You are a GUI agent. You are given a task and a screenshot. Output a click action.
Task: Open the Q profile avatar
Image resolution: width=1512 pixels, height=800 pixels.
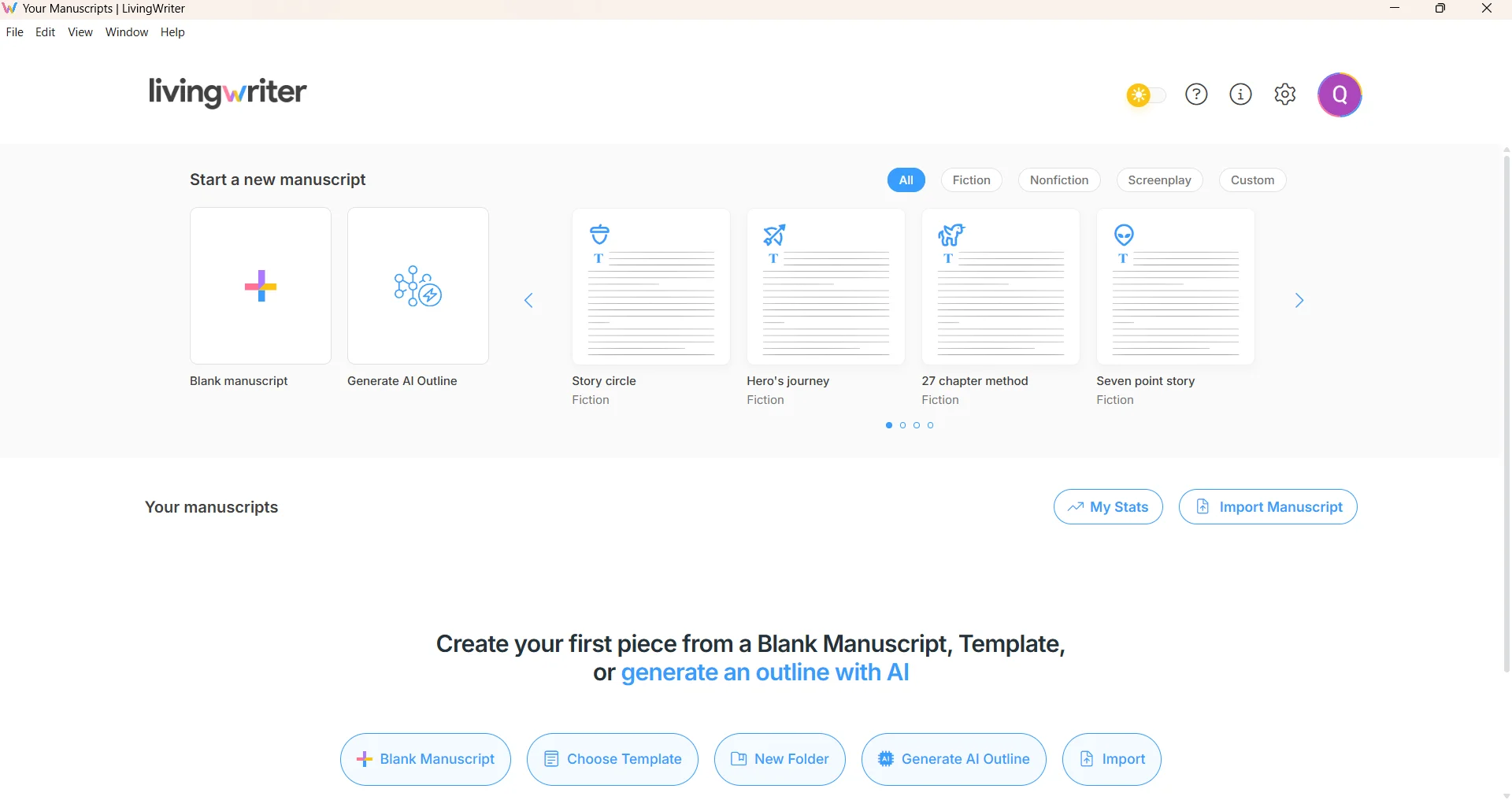click(1340, 94)
